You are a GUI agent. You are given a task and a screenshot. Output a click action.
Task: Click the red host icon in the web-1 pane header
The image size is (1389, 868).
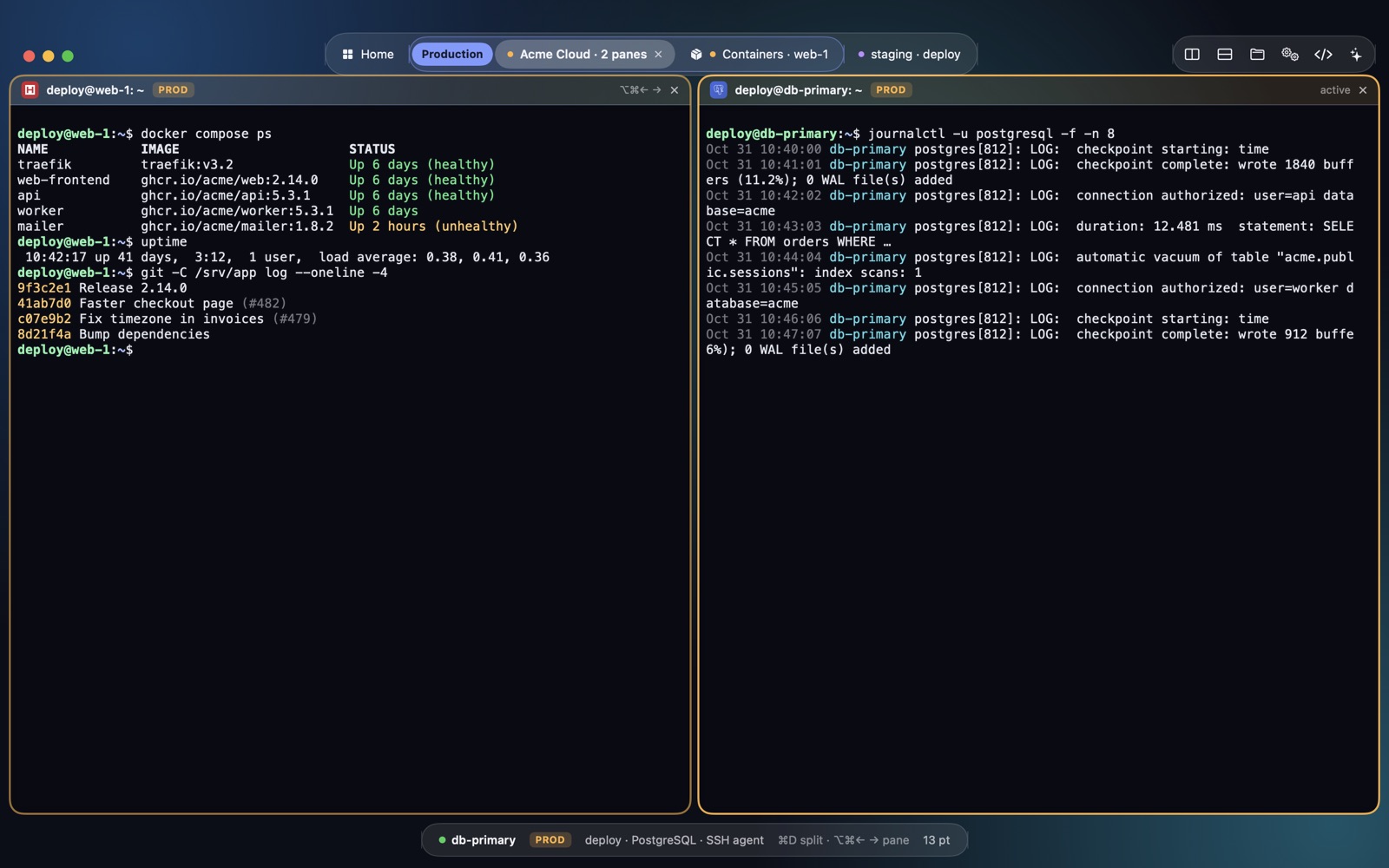pyautogui.click(x=30, y=89)
